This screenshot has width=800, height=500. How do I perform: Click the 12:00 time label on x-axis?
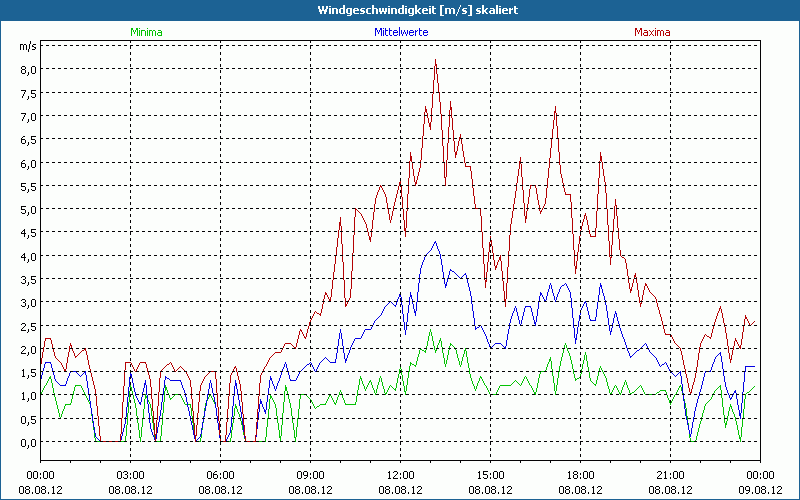(x=401, y=476)
